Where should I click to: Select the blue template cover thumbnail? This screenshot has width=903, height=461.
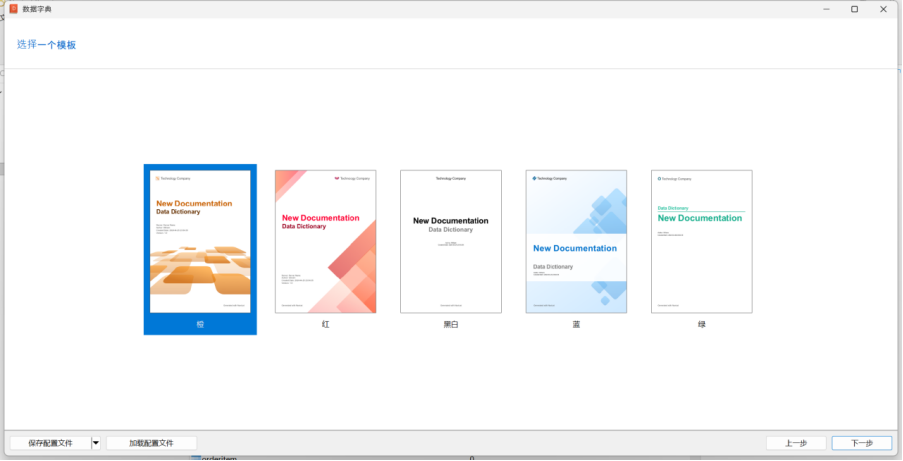tap(576, 241)
